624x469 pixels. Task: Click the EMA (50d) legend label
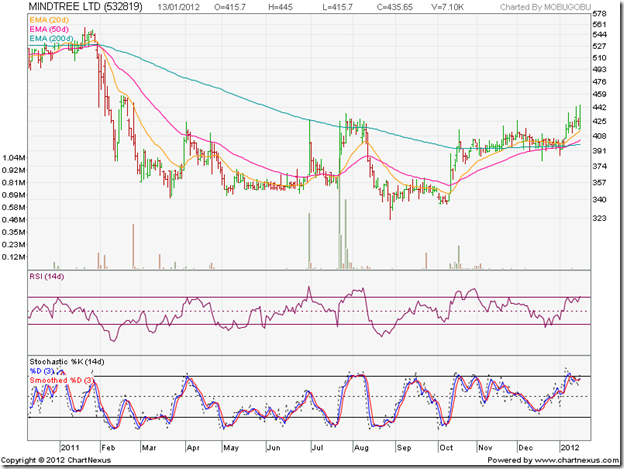49,29
